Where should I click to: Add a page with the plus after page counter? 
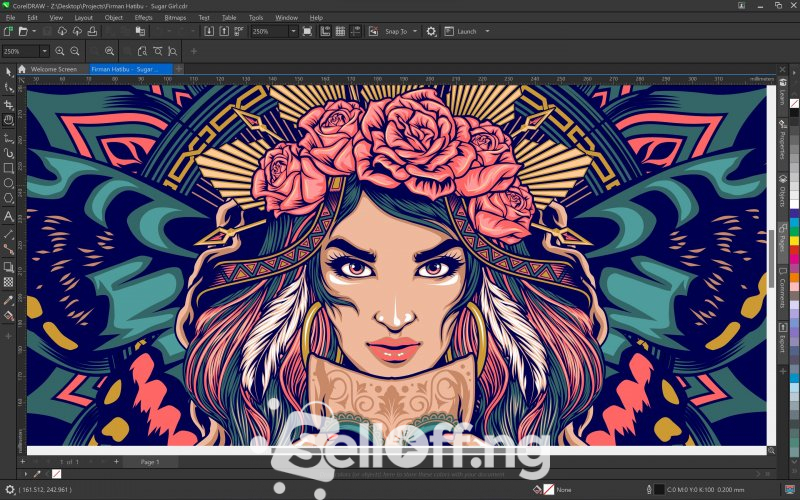click(116, 462)
